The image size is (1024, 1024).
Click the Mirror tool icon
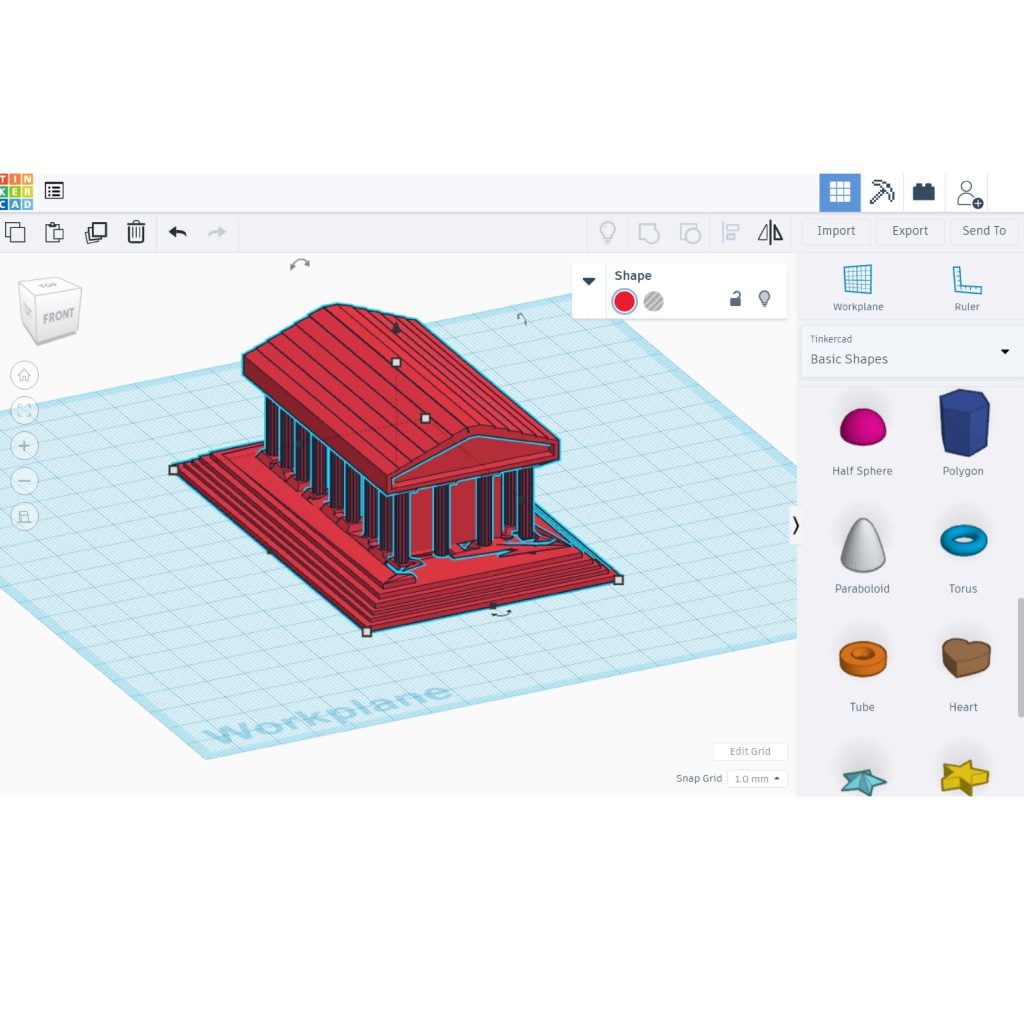coord(770,232)
